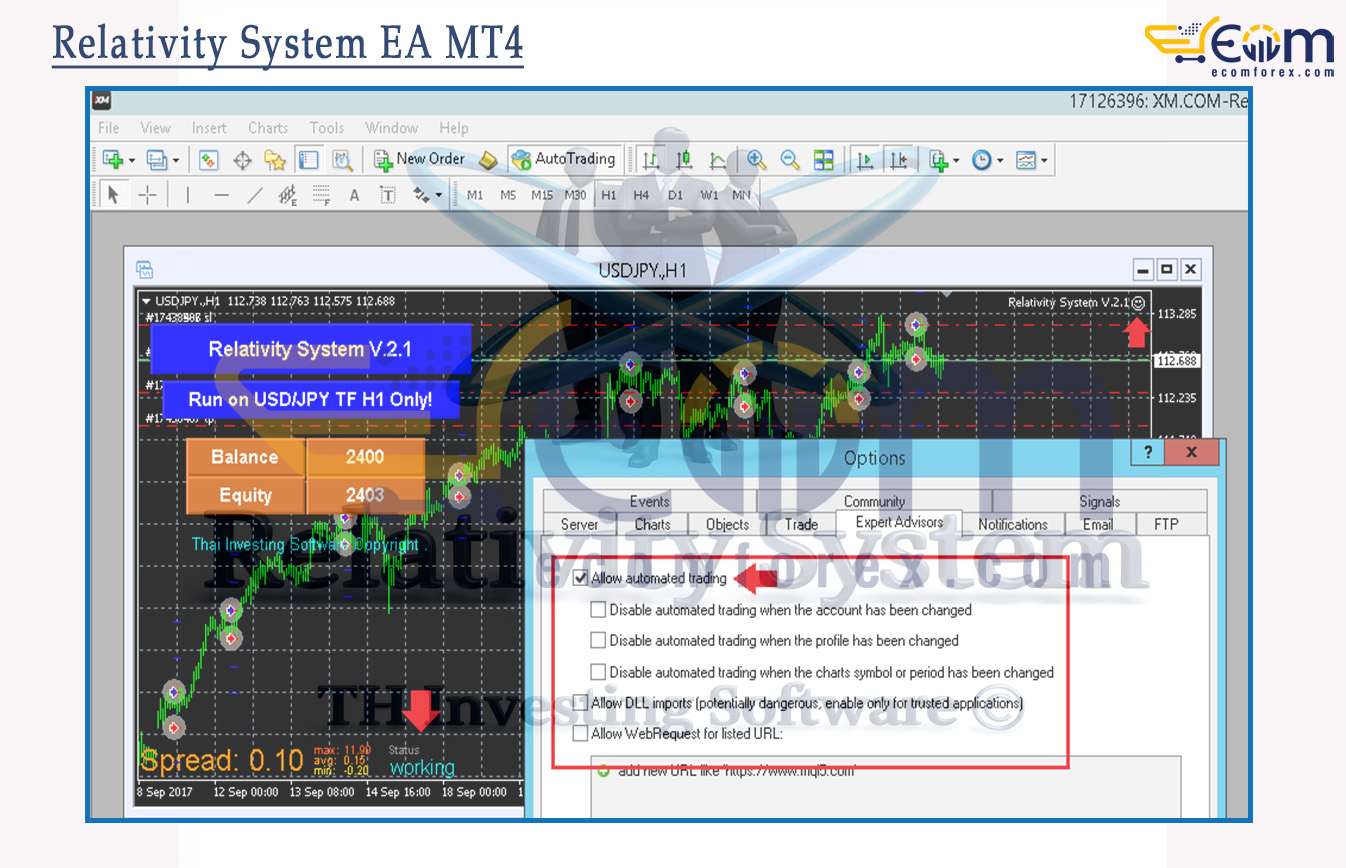The width and height of the screenshot is (1346, 868).
Task: Click the New Order button
Action: (x=419, y=159)
